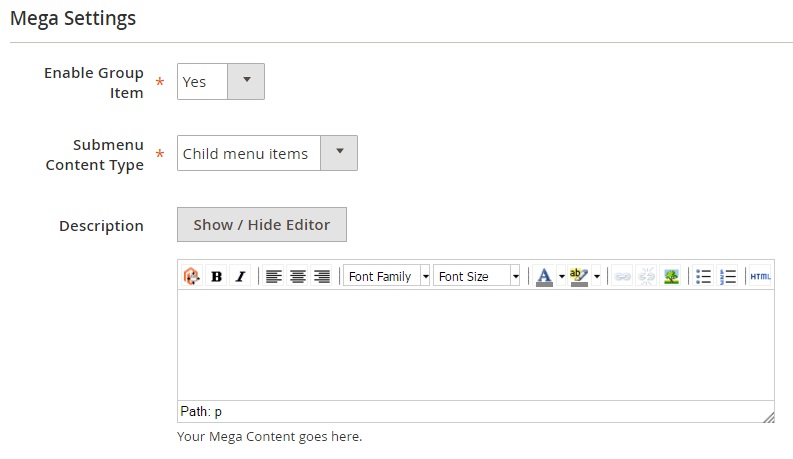Open the Enable Group Item dropdown

click(x=221, y=82)
